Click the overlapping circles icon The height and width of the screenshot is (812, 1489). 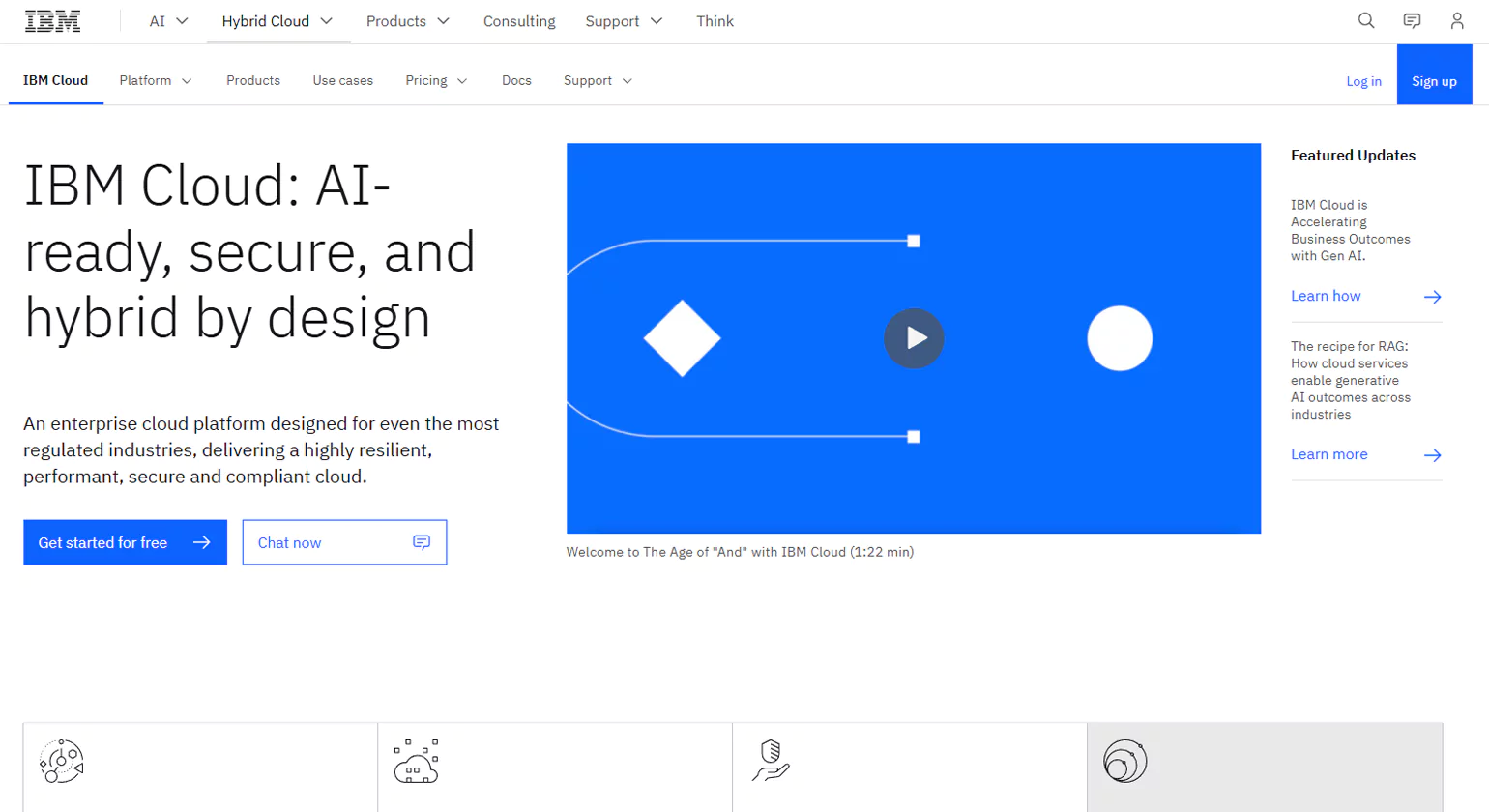click(x=1124, y=762)
